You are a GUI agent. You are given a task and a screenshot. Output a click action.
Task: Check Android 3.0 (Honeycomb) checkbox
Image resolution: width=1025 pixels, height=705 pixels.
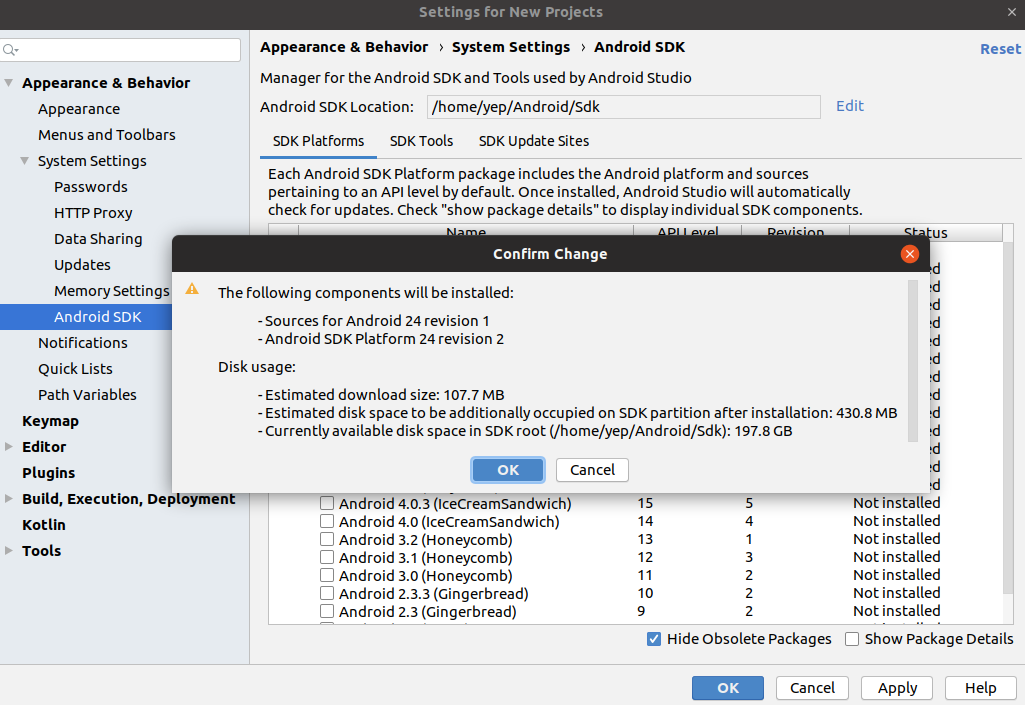click(327, 575)
